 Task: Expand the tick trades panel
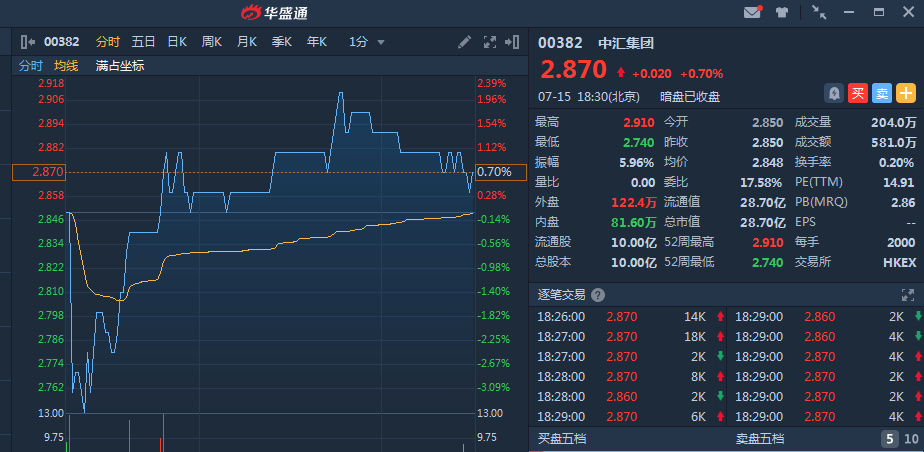pyautogui.click(x=907, y=295)
